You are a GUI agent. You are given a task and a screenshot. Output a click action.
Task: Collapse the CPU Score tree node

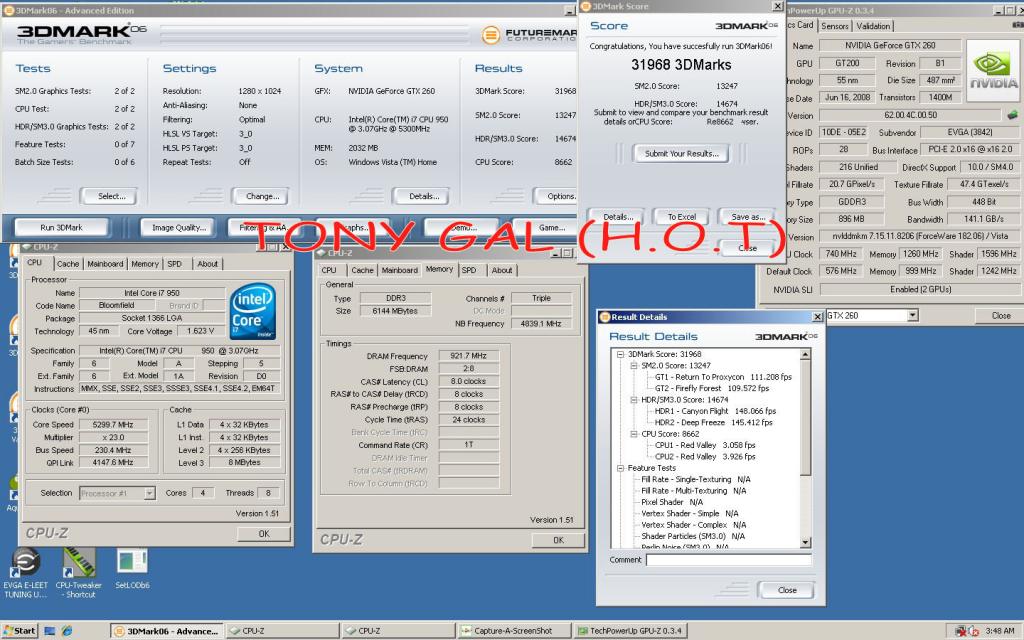tap(633, 434)
